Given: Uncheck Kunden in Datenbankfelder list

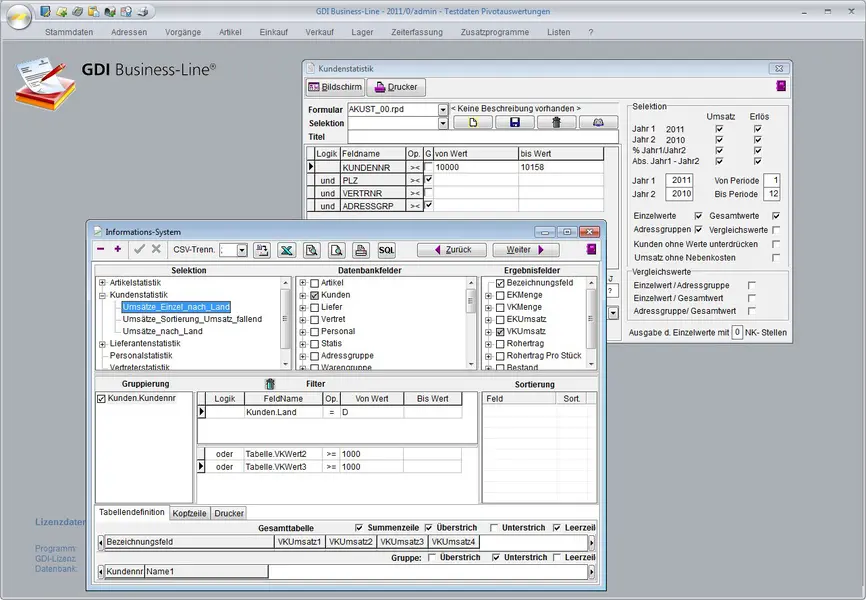Looking at the screenshot, I should (x=315, y=296).
